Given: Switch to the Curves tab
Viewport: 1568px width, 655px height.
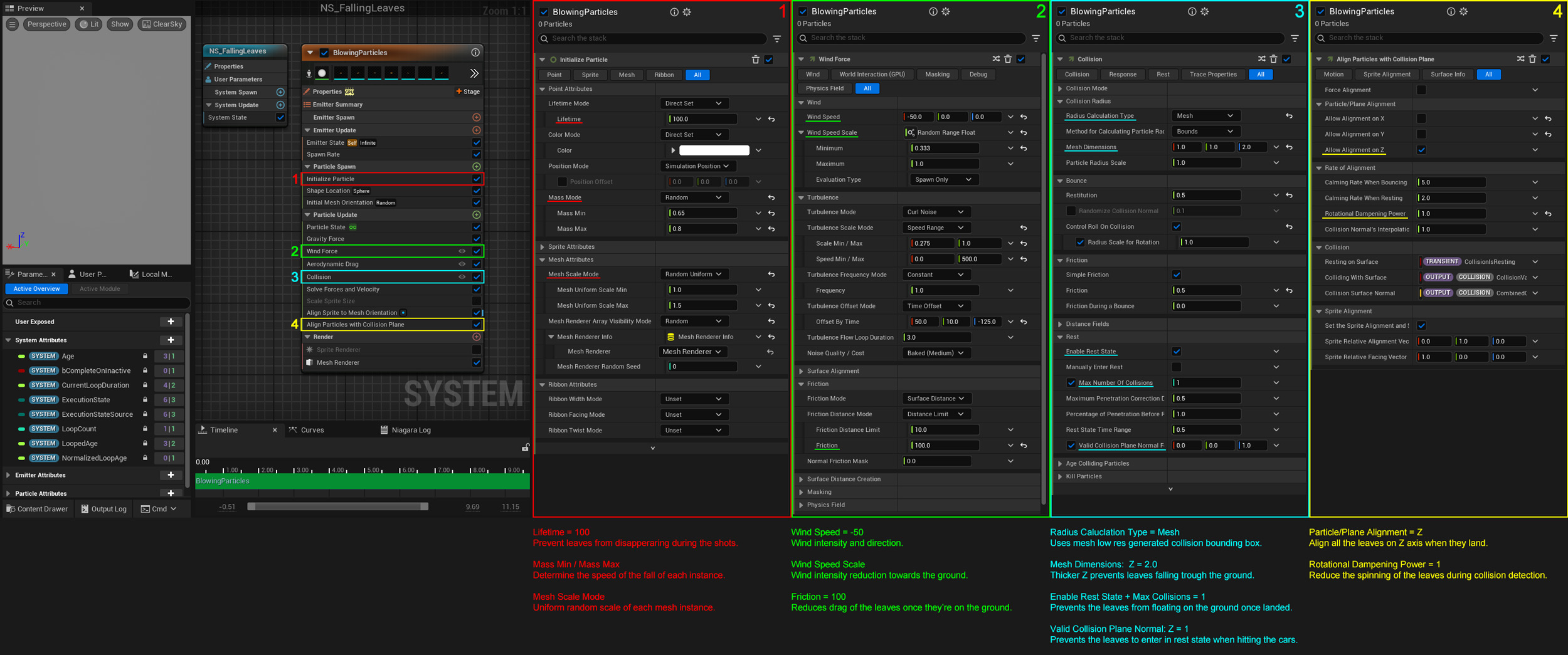Looking at the screenshot, I should (312, 430).
